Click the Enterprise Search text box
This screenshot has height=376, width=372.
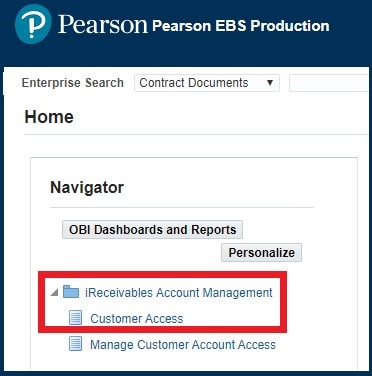point(330,83)
